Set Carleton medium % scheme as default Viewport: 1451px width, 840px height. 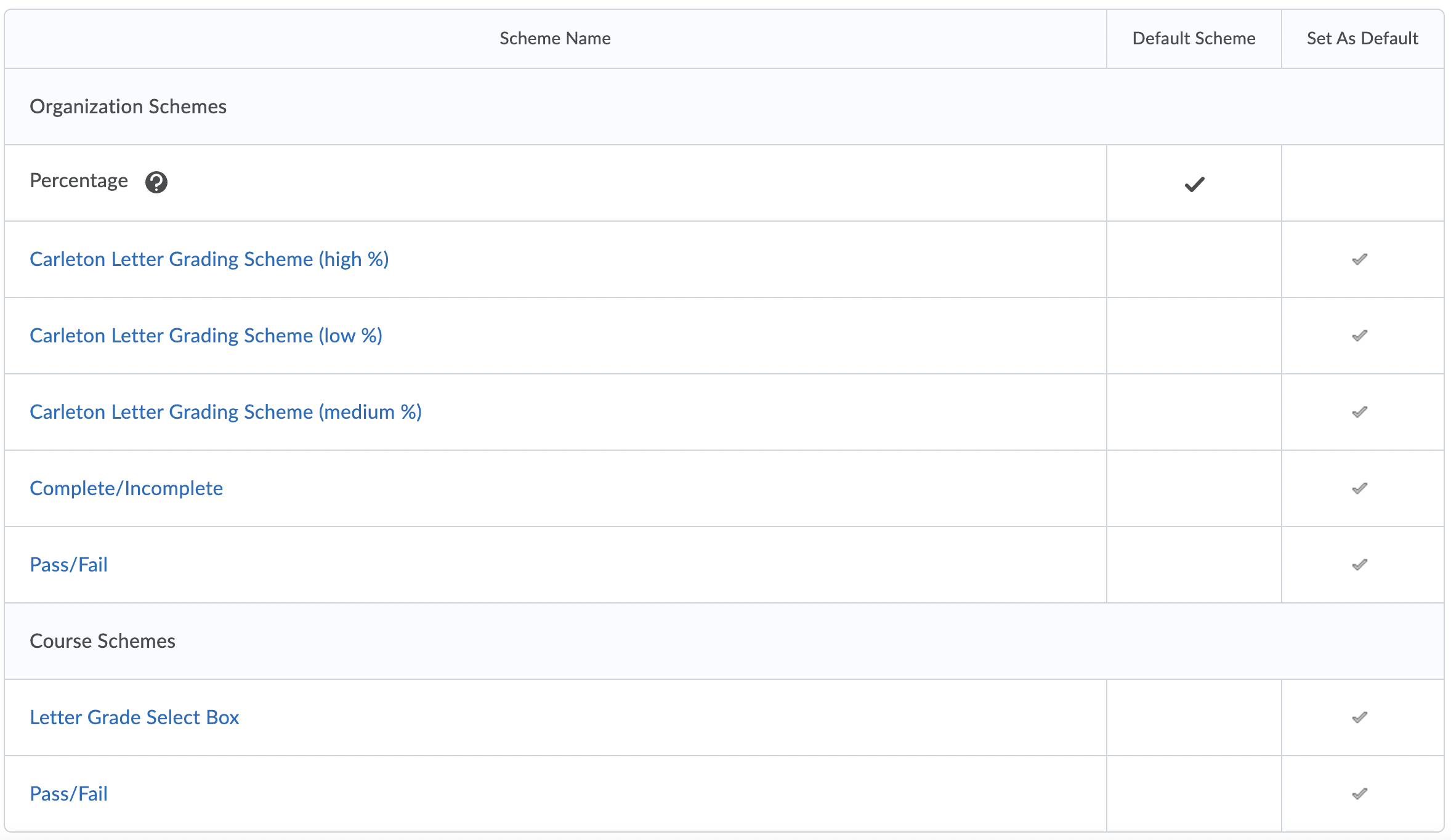(x=1360, y=412)
